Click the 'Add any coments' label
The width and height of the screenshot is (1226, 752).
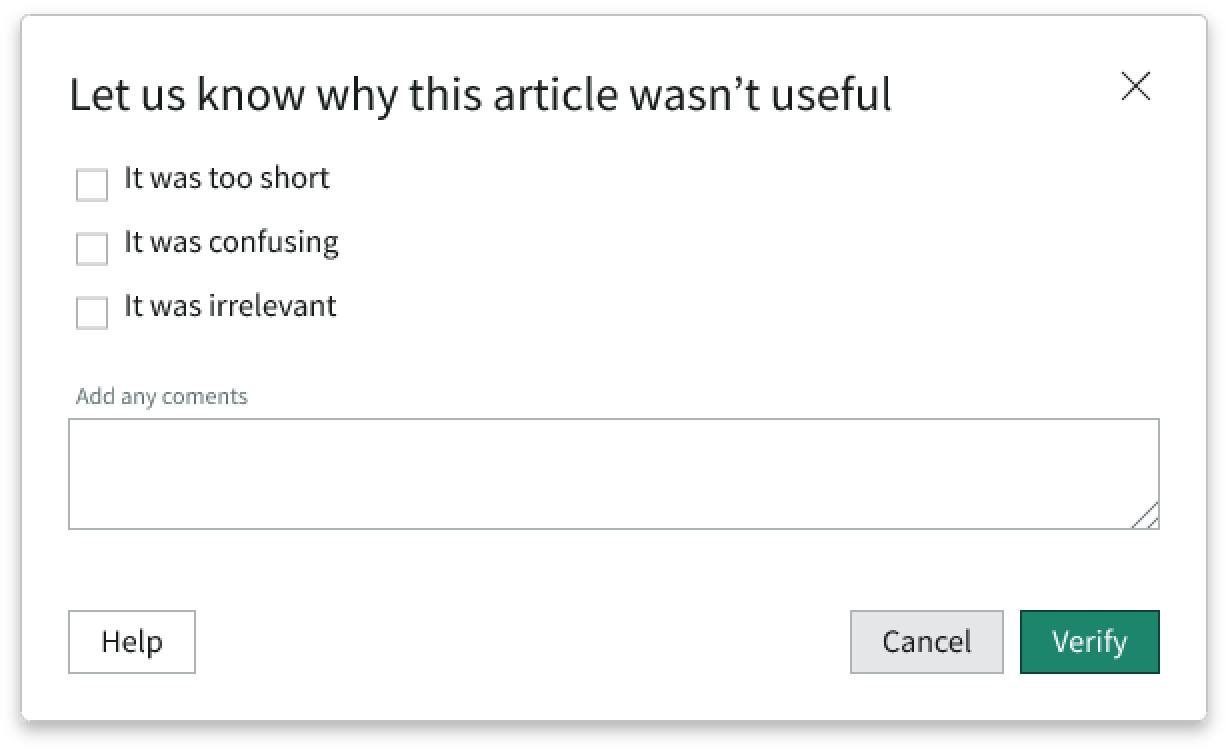point(161,396)
